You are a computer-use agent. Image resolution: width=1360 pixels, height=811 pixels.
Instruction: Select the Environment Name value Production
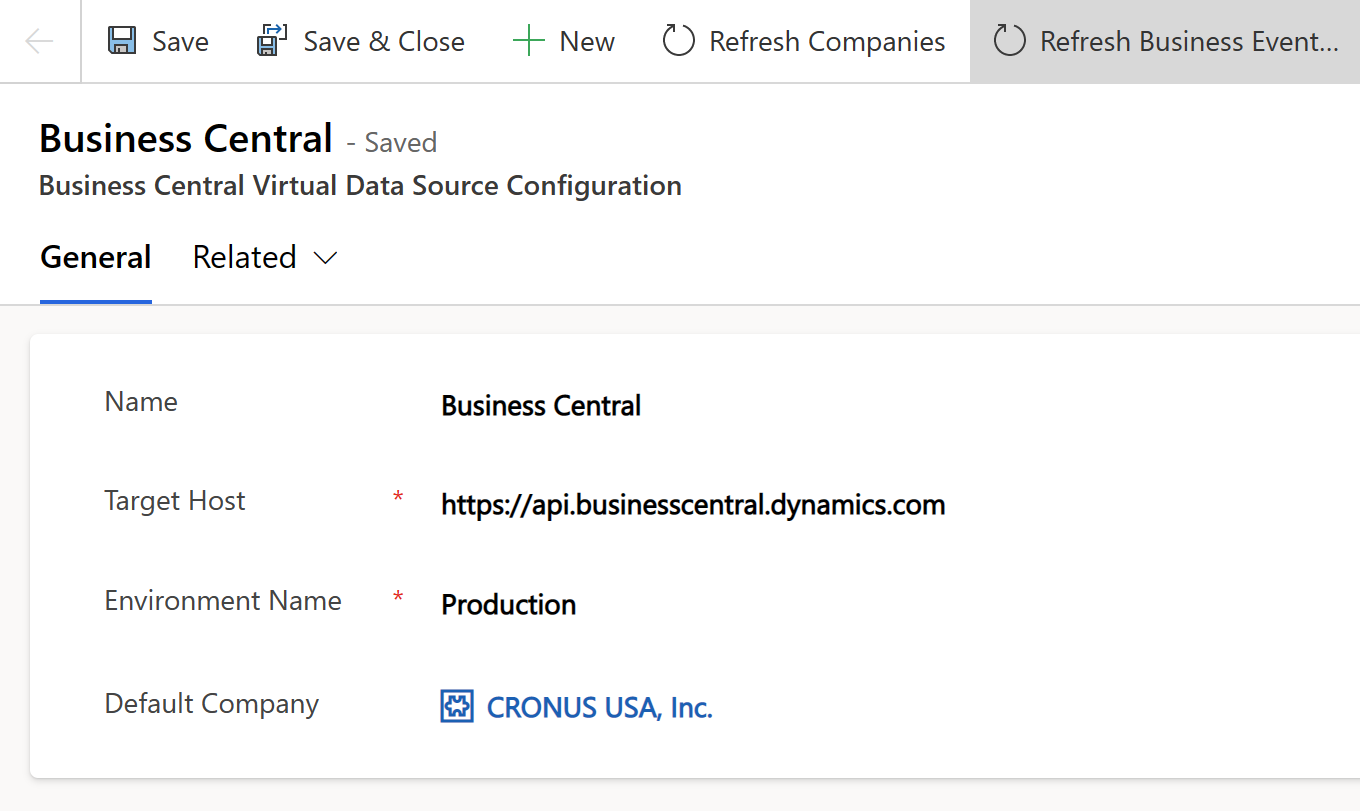(508, 604)
